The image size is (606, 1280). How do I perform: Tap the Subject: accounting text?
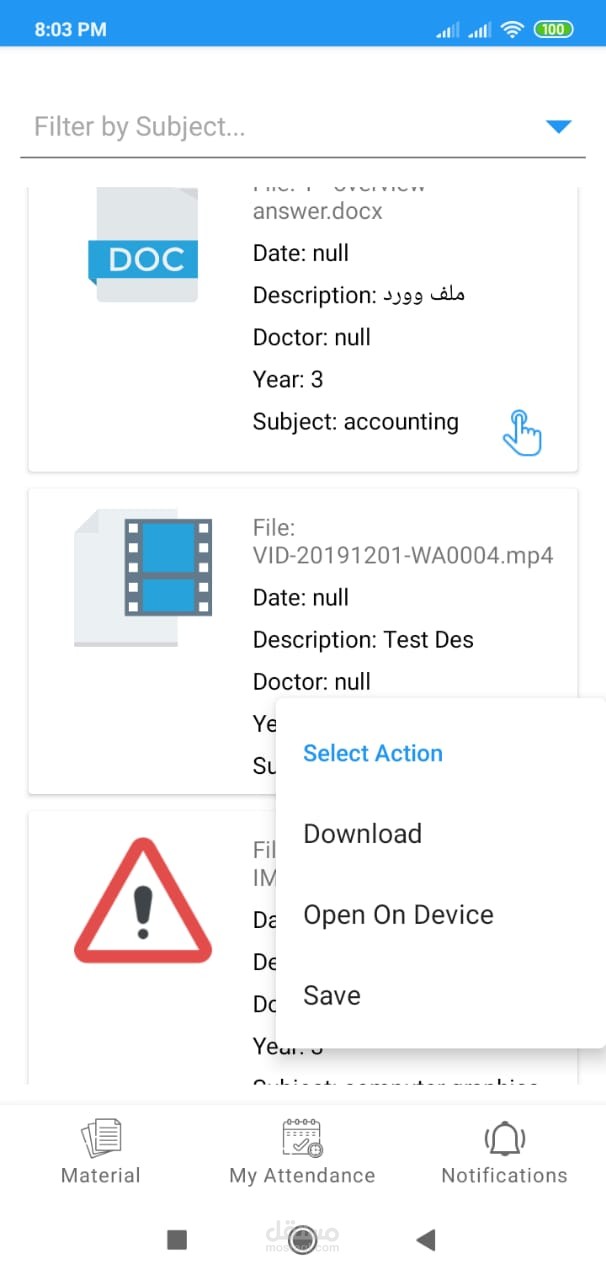[x=356, y=422]
